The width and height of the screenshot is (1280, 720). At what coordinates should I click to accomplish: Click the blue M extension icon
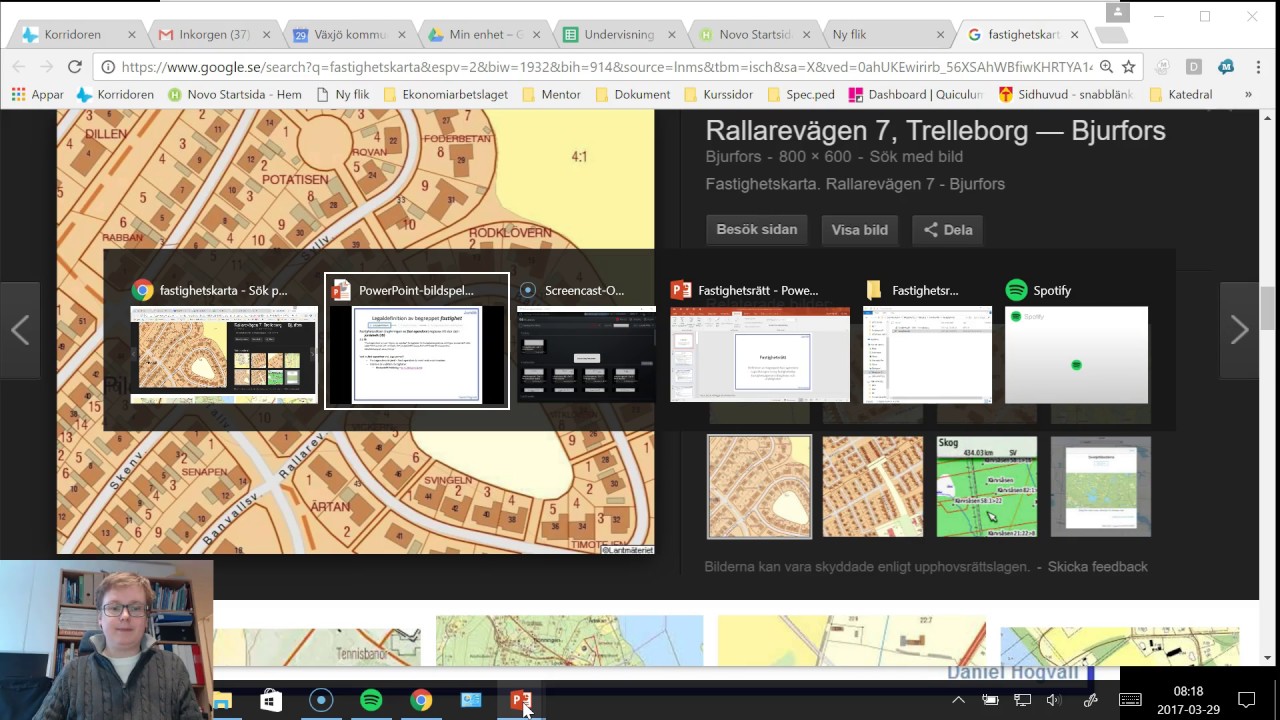pyautogui.click(x=1226, y=67)
